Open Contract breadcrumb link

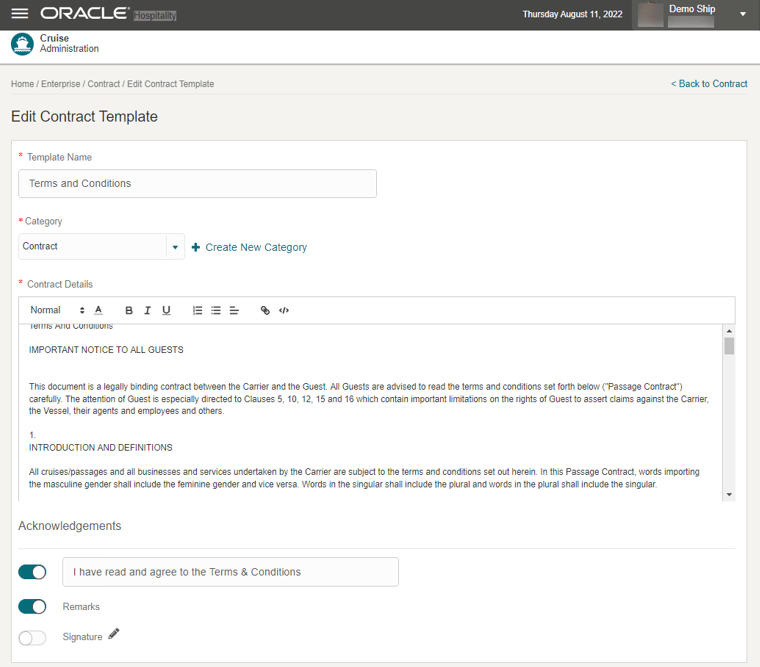click(x=104, y=84)
